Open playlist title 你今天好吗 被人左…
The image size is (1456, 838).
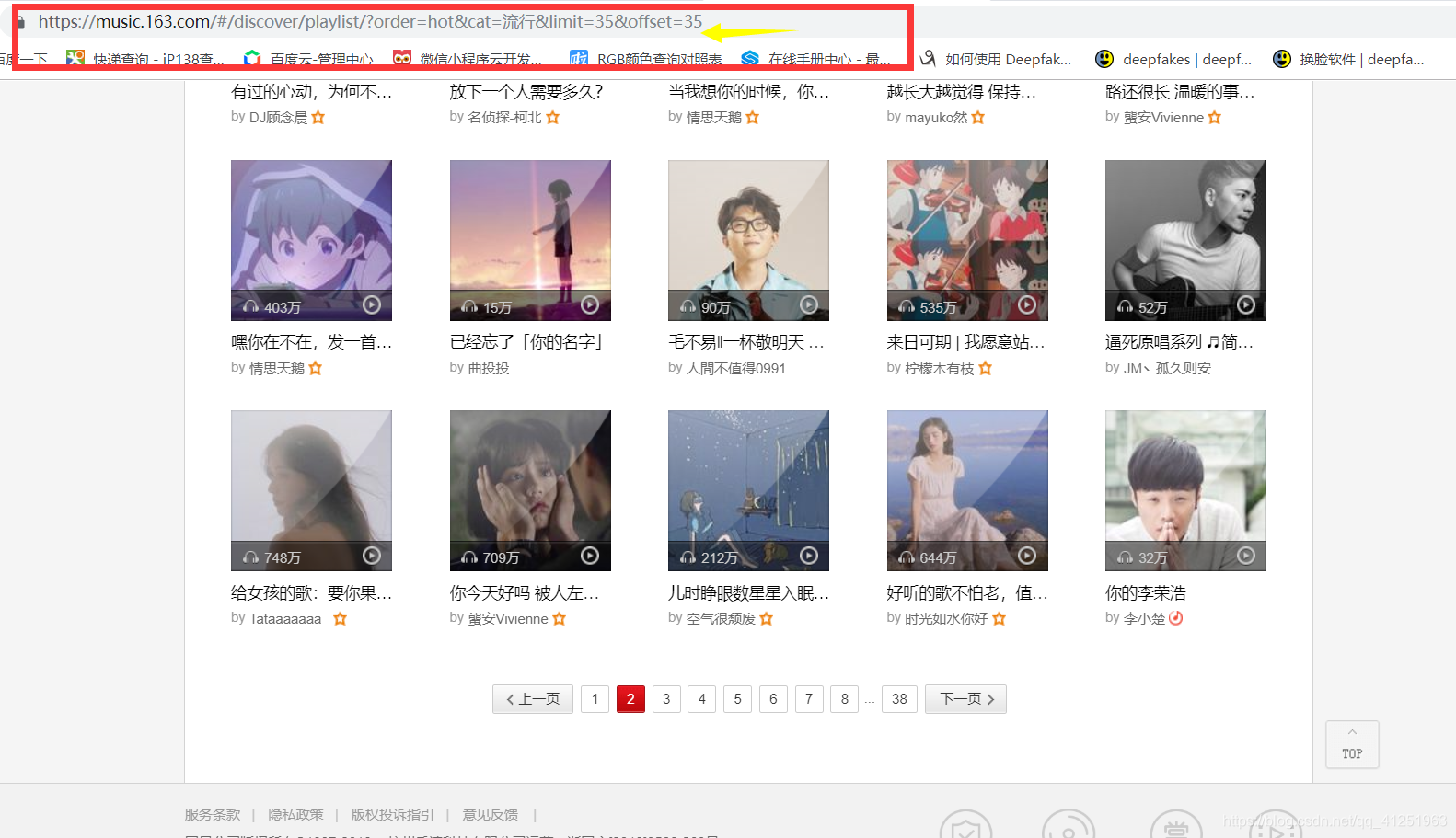click(525, 593)
